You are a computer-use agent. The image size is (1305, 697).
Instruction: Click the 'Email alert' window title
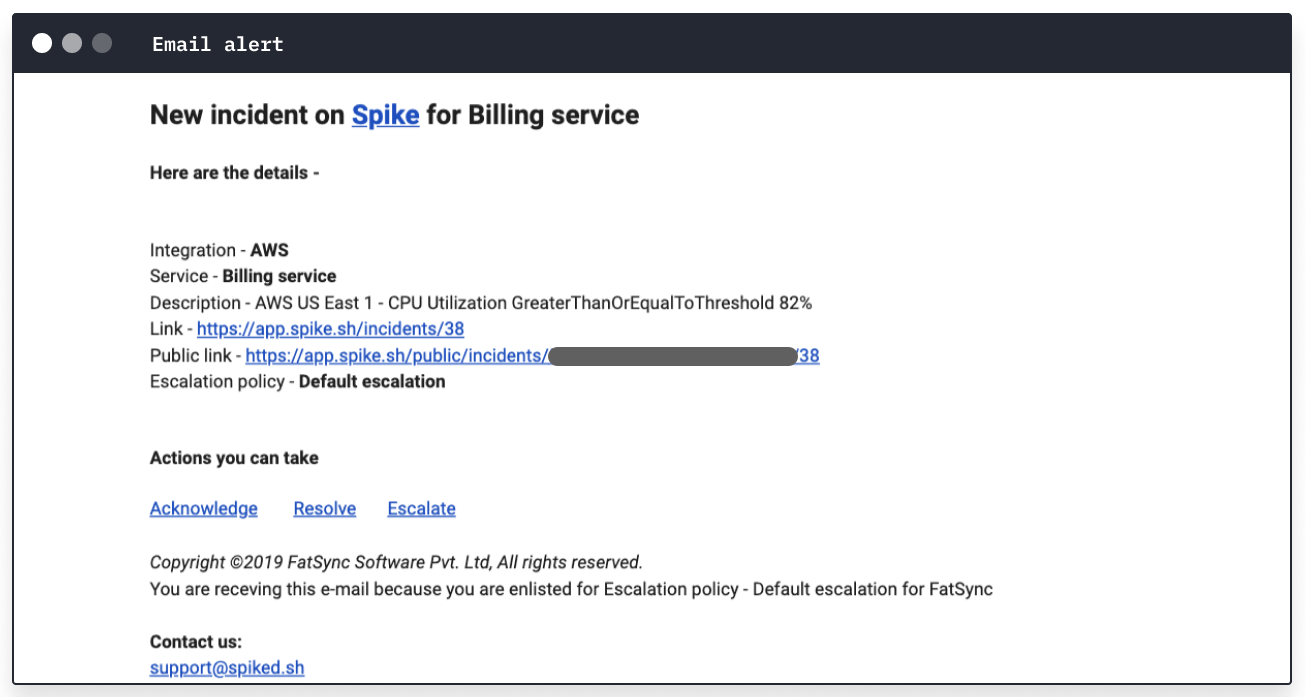pos(218,44)
